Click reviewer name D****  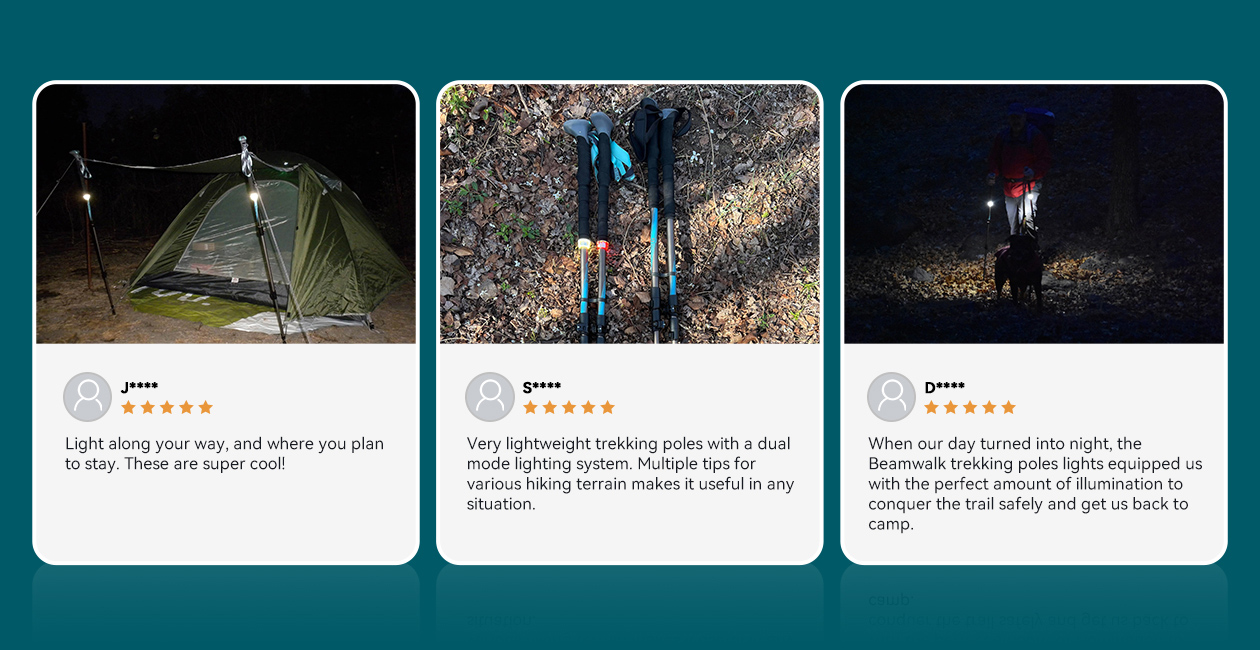point(944,387)
